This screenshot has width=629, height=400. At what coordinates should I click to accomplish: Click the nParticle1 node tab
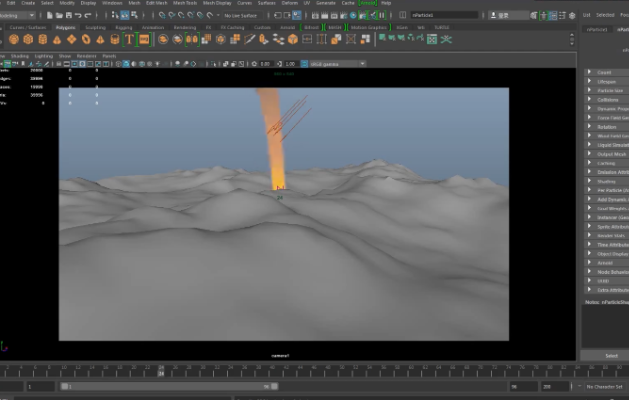[x=597, y=29]
